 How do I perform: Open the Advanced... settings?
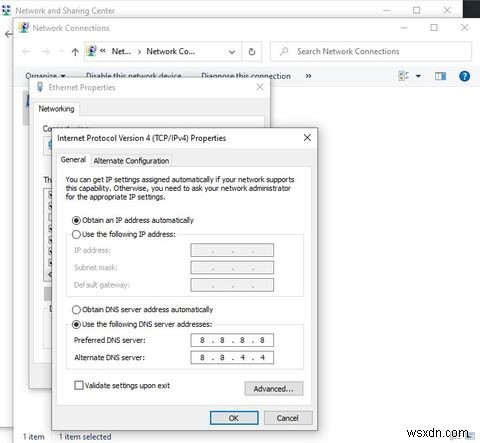pos(274,389)
